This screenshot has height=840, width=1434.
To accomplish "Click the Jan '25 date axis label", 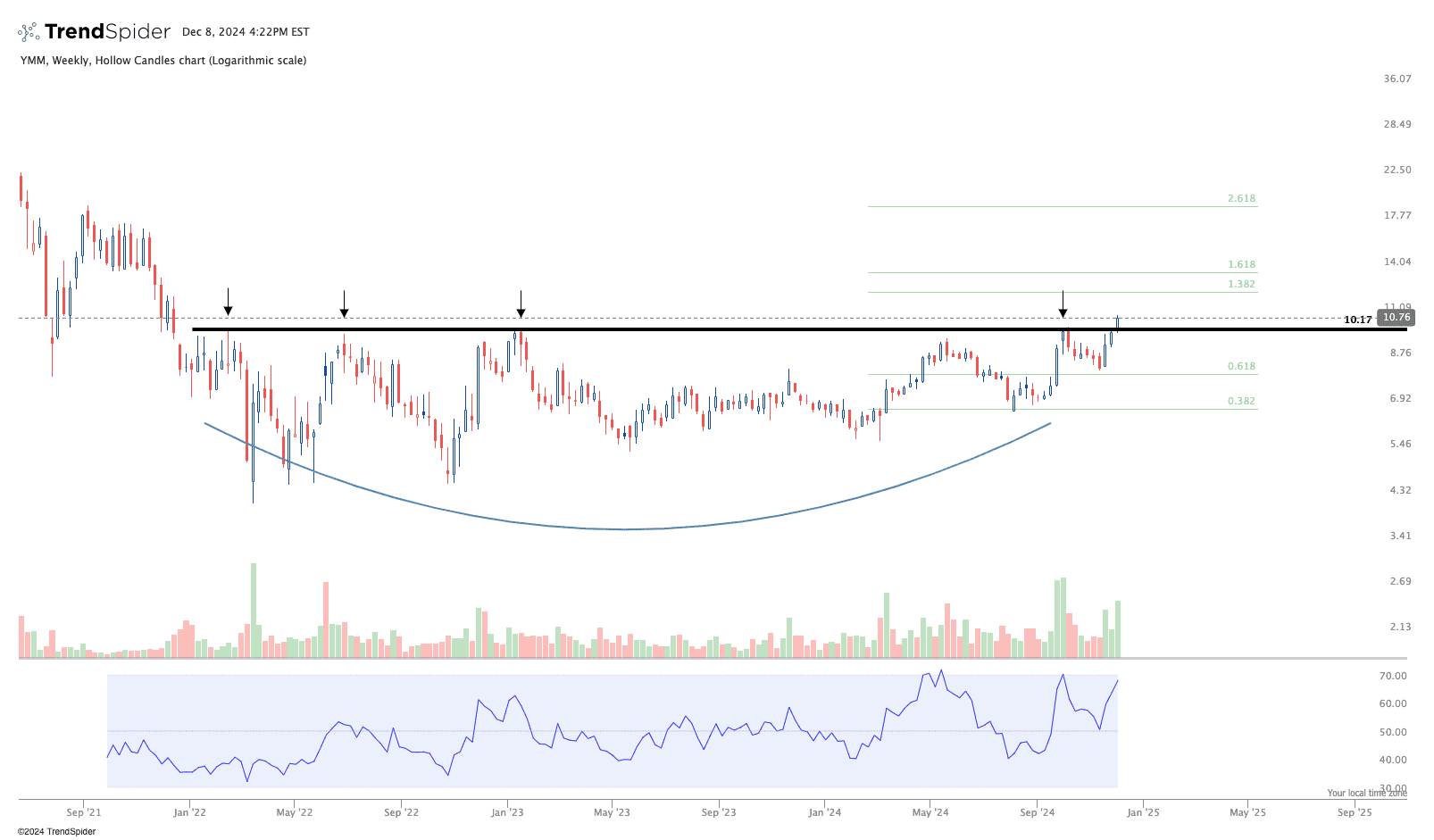I will pos(1143,812).
